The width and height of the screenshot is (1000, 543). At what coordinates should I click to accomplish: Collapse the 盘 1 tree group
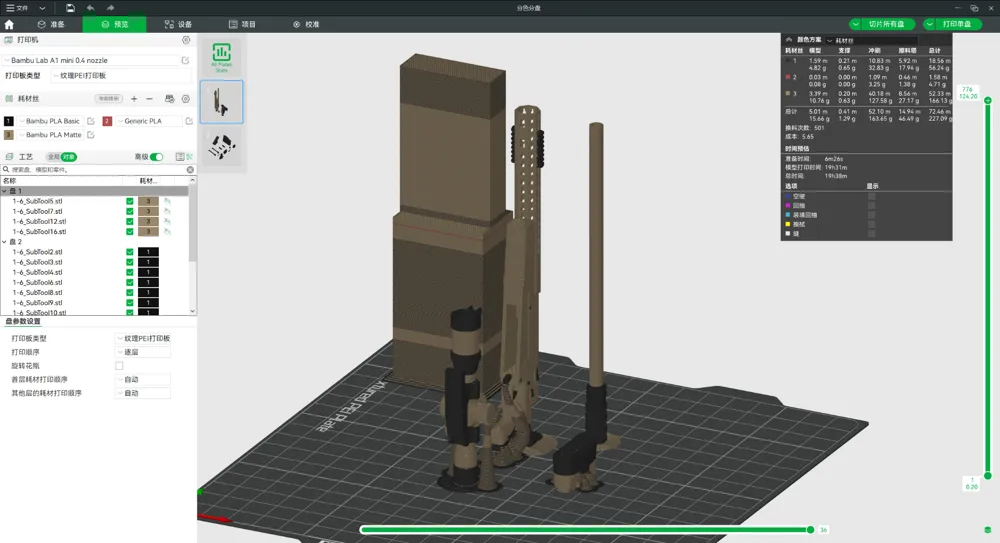click(x=4, y=191)
